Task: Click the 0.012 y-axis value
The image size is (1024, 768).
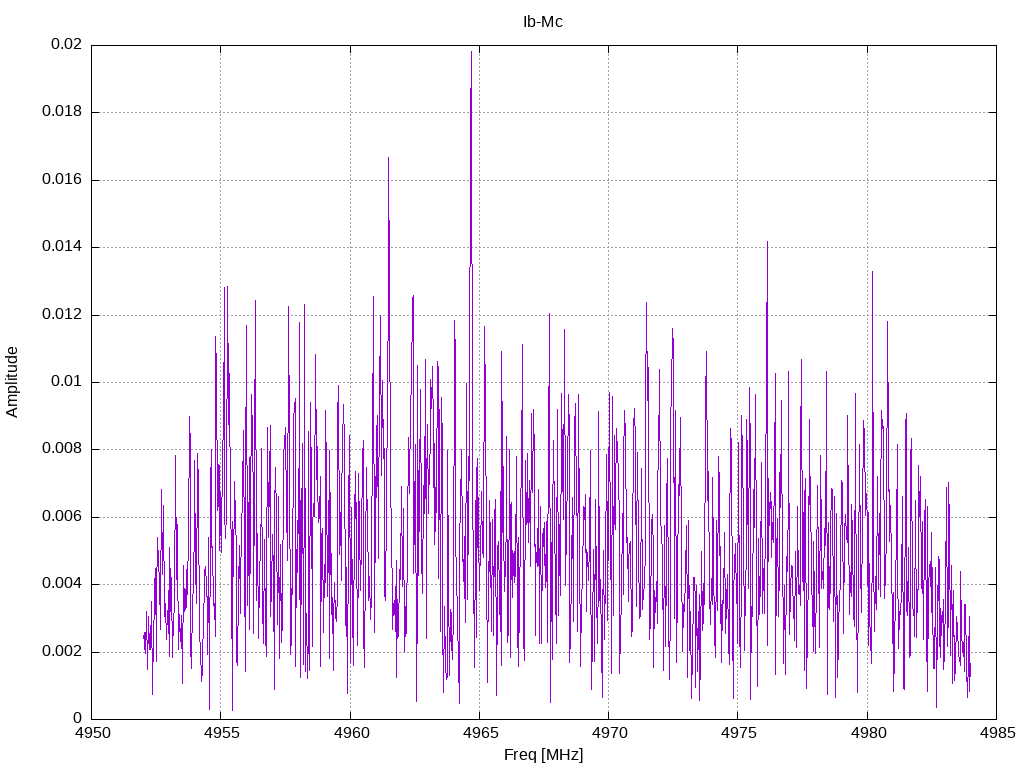Action: click(63, 315)
